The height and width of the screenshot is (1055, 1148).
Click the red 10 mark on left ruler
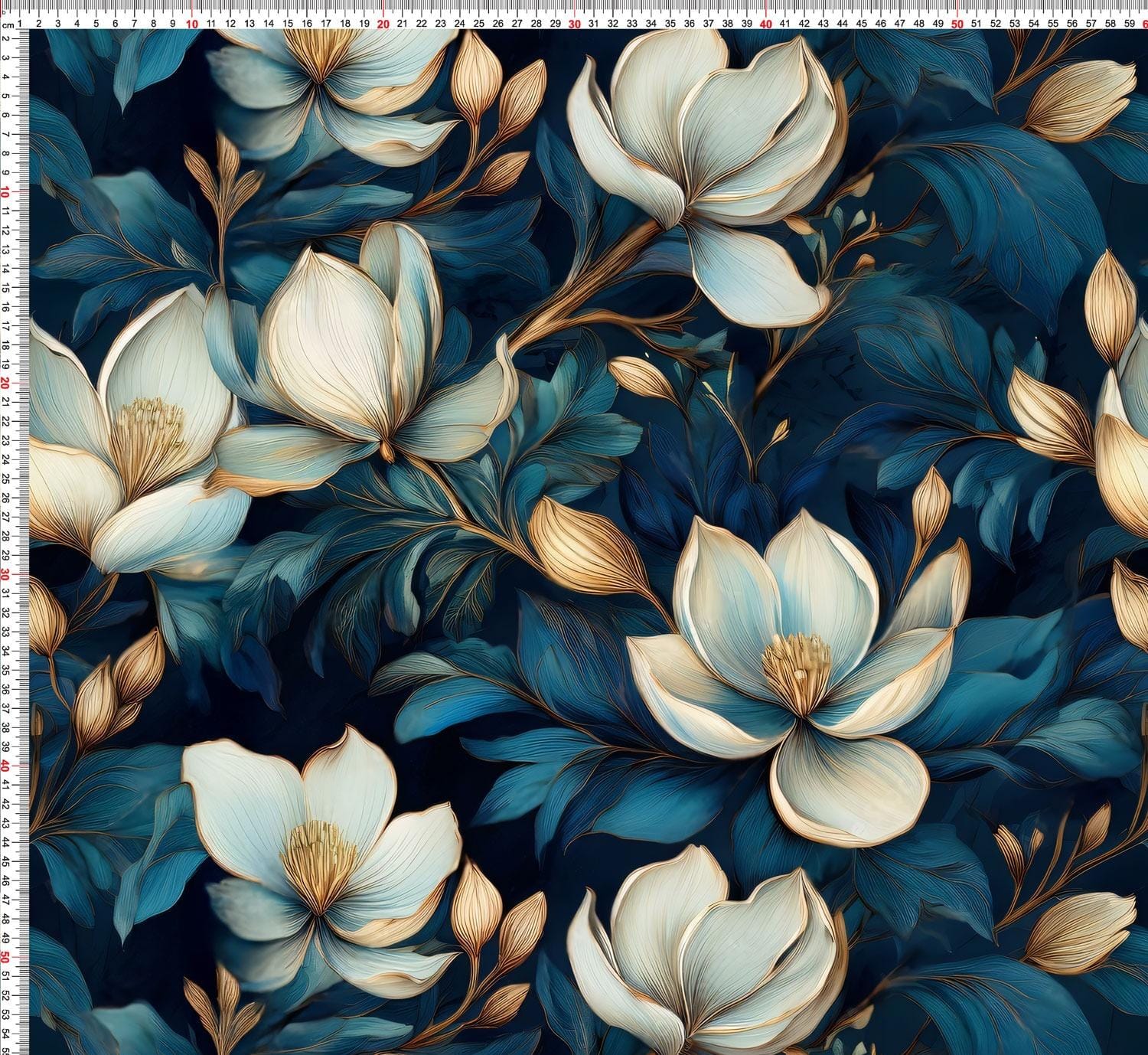tap(6, 191)
